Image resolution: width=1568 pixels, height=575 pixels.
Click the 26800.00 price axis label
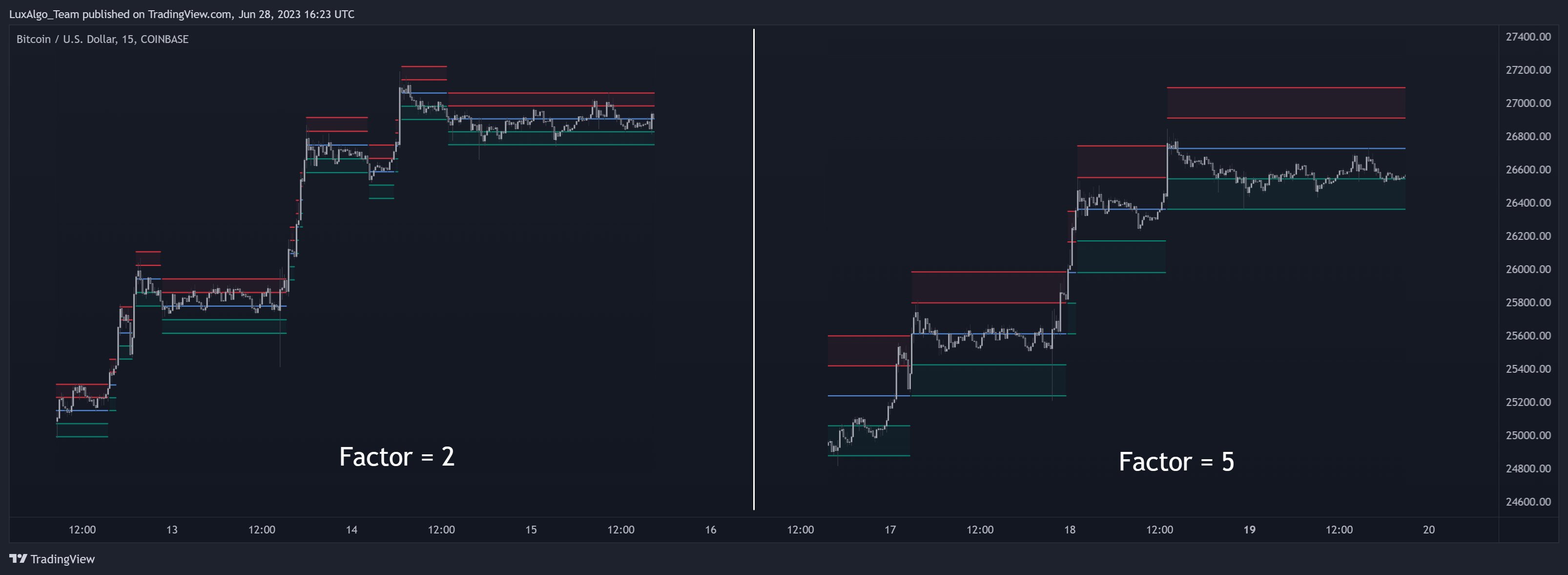[x=1528, y=136]
